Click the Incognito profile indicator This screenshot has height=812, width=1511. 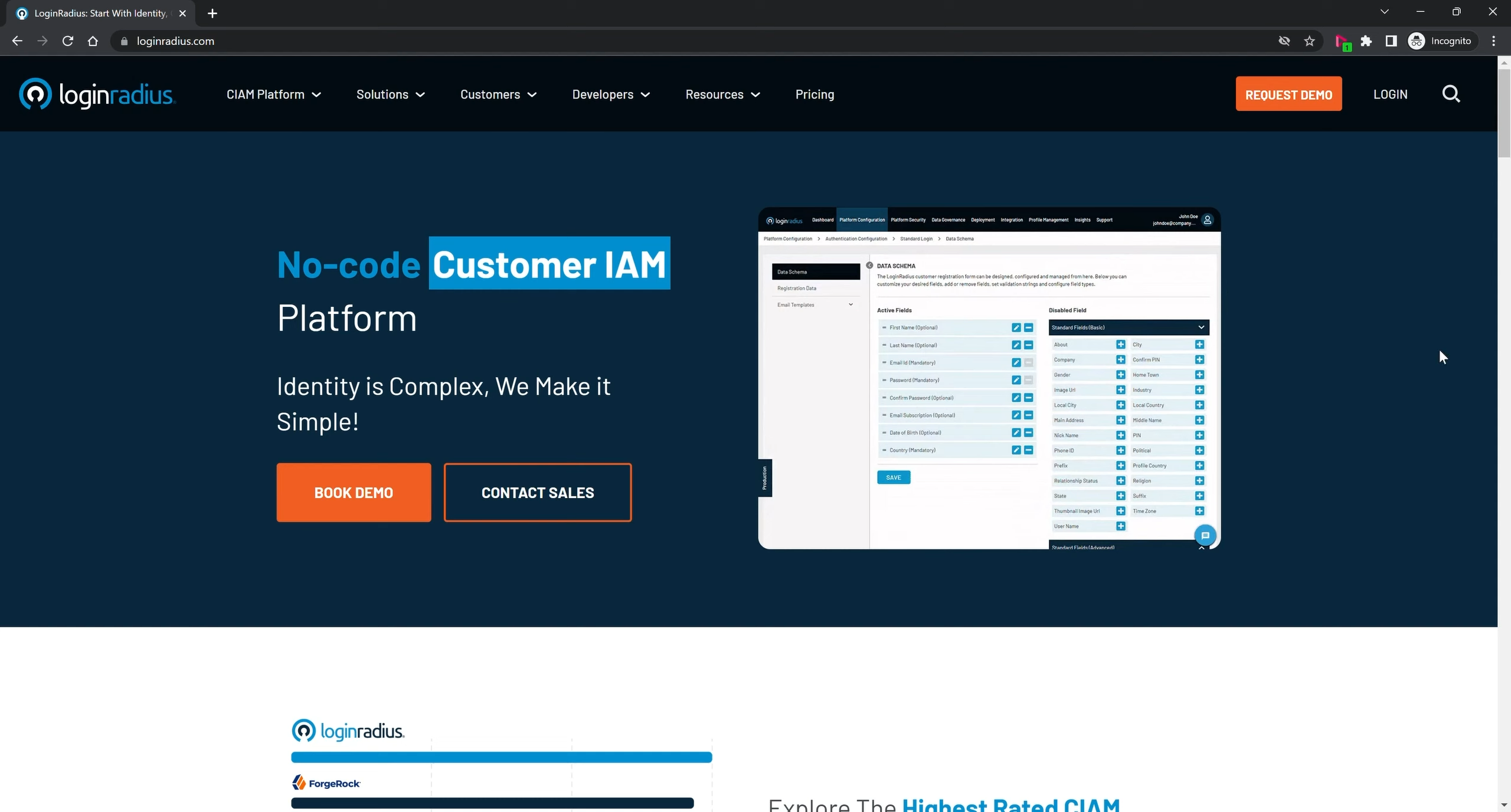1441,41
